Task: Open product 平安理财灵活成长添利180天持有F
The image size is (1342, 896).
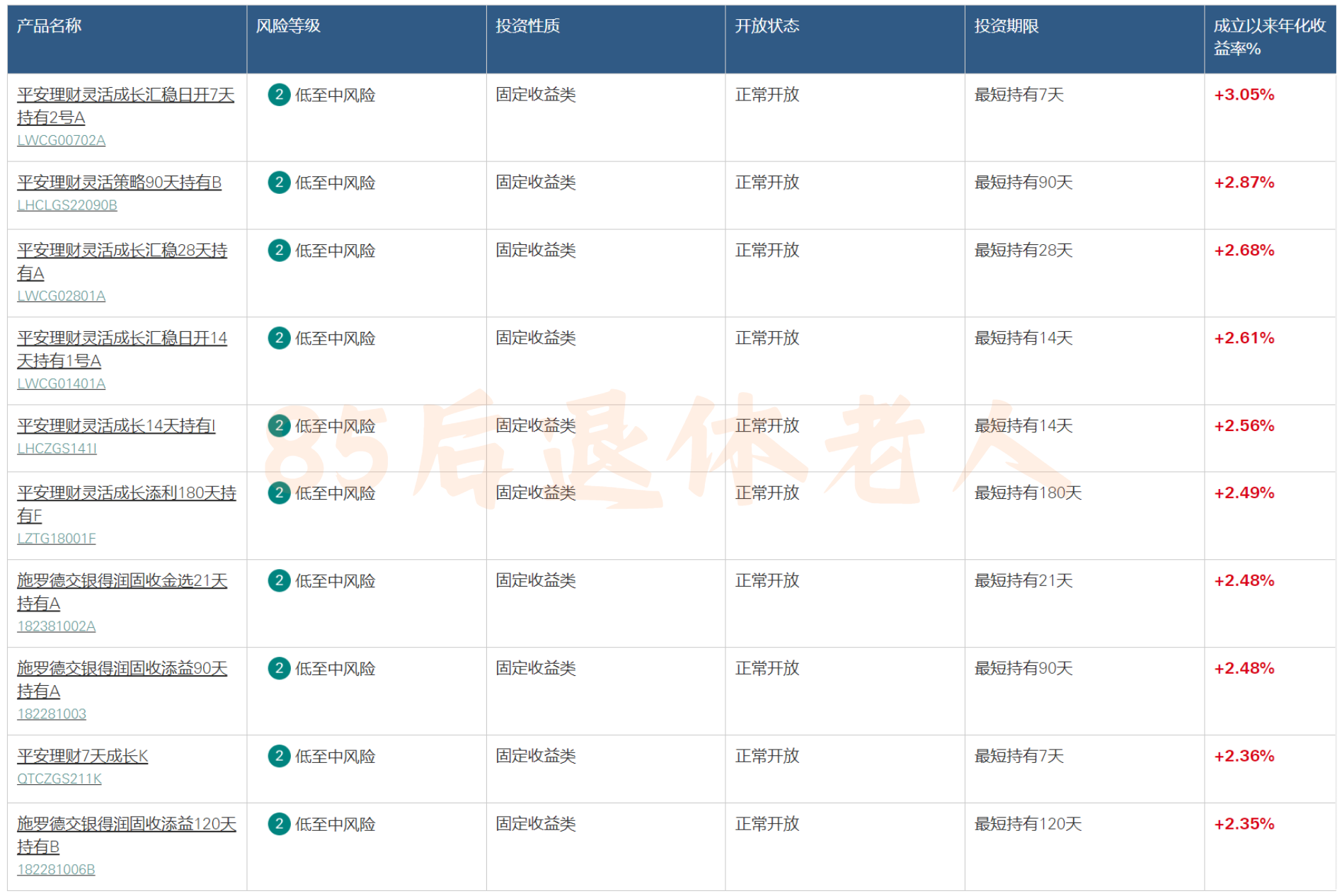Action: point(127,505)
